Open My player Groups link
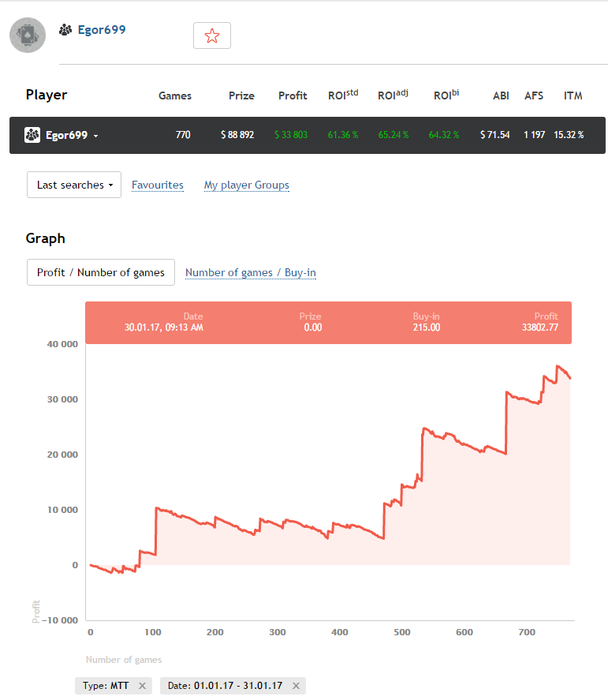This screenshot has height=700, width=608. (x=246, y=185)
